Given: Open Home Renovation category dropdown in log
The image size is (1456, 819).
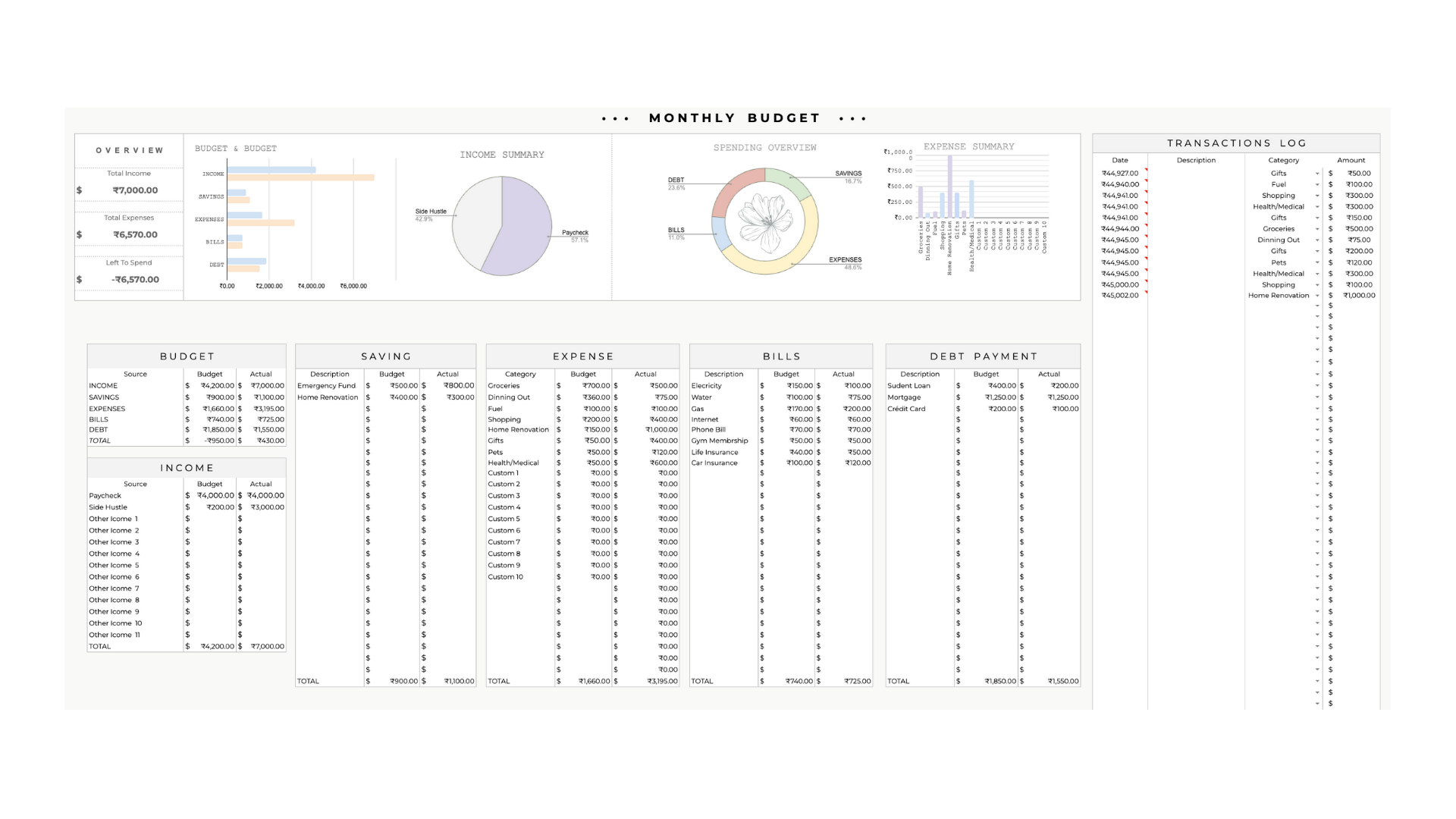Looking at the screenshot, I should click(x=1317, y=296).
